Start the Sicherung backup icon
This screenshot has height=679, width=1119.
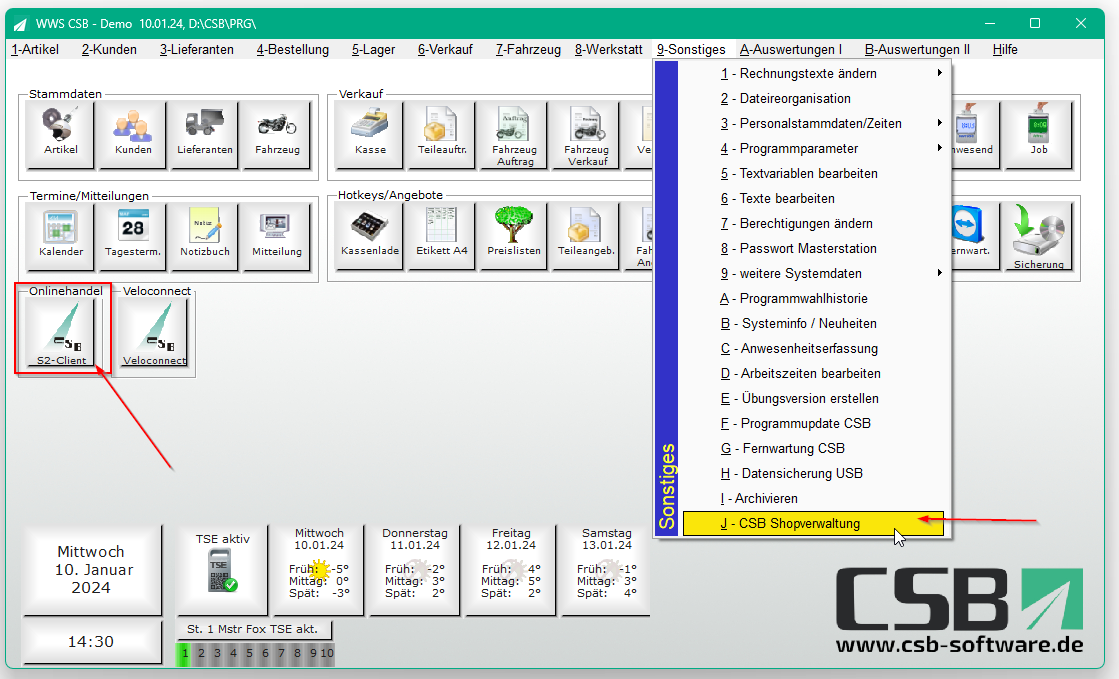click(1038, 236)
